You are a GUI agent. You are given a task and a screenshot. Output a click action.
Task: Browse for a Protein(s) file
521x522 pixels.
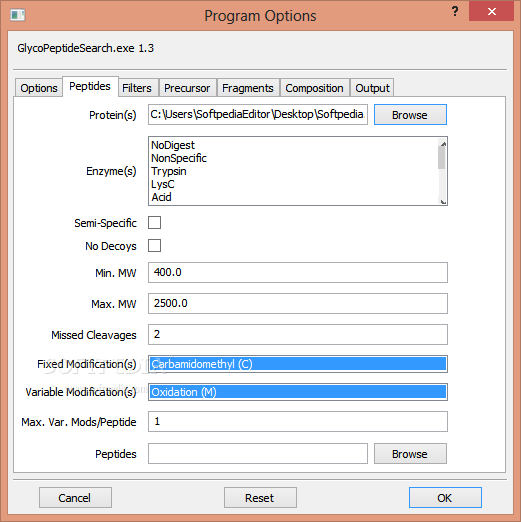coord(410,115)
